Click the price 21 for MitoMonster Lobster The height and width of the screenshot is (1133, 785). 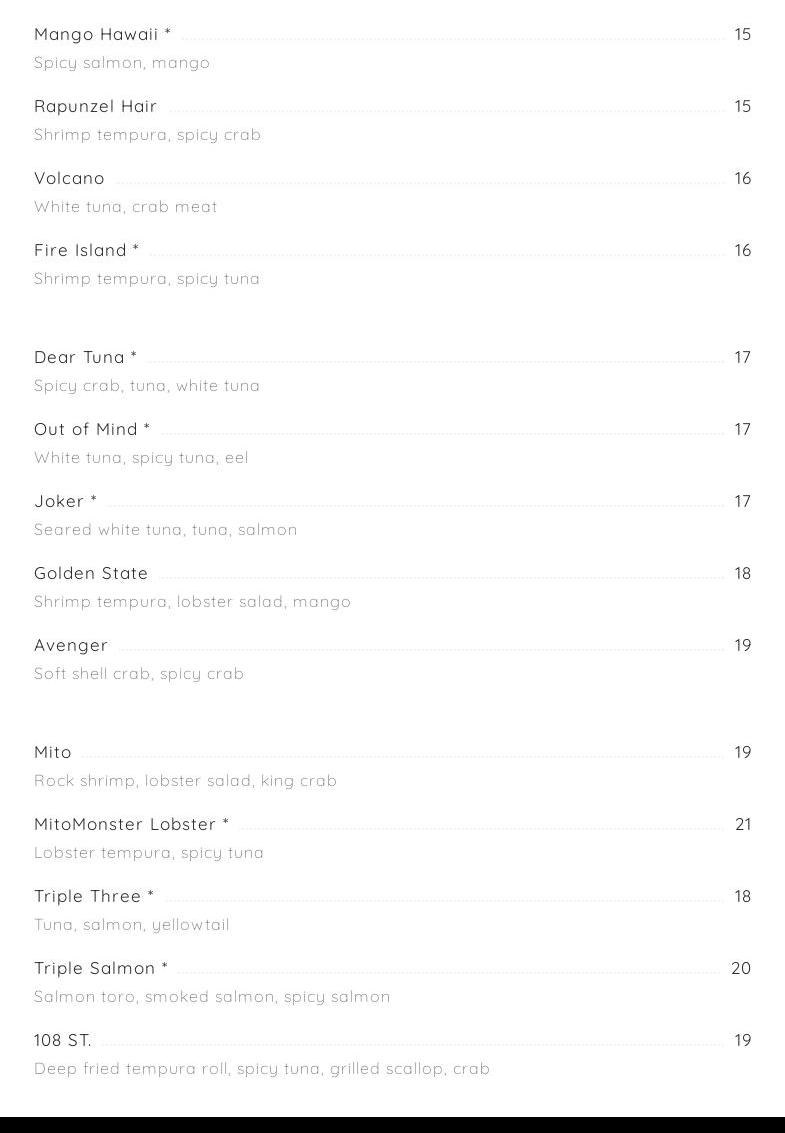click(743, 824)
